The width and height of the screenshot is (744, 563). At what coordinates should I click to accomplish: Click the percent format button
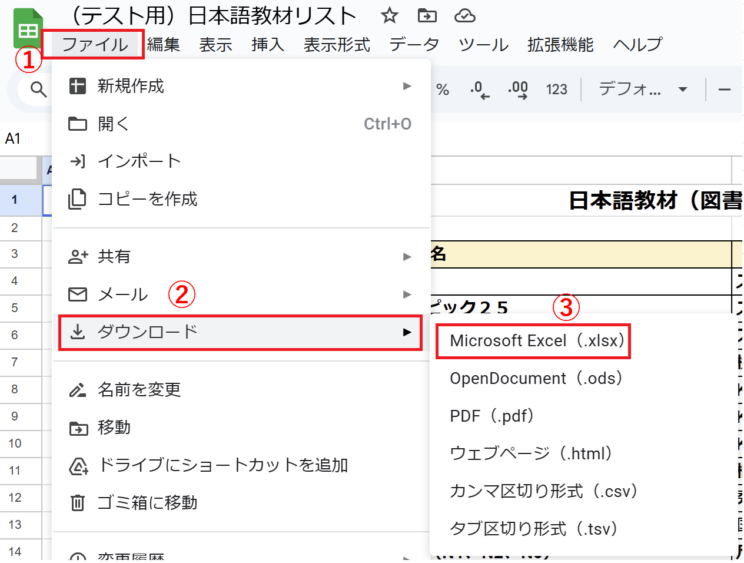443,89
